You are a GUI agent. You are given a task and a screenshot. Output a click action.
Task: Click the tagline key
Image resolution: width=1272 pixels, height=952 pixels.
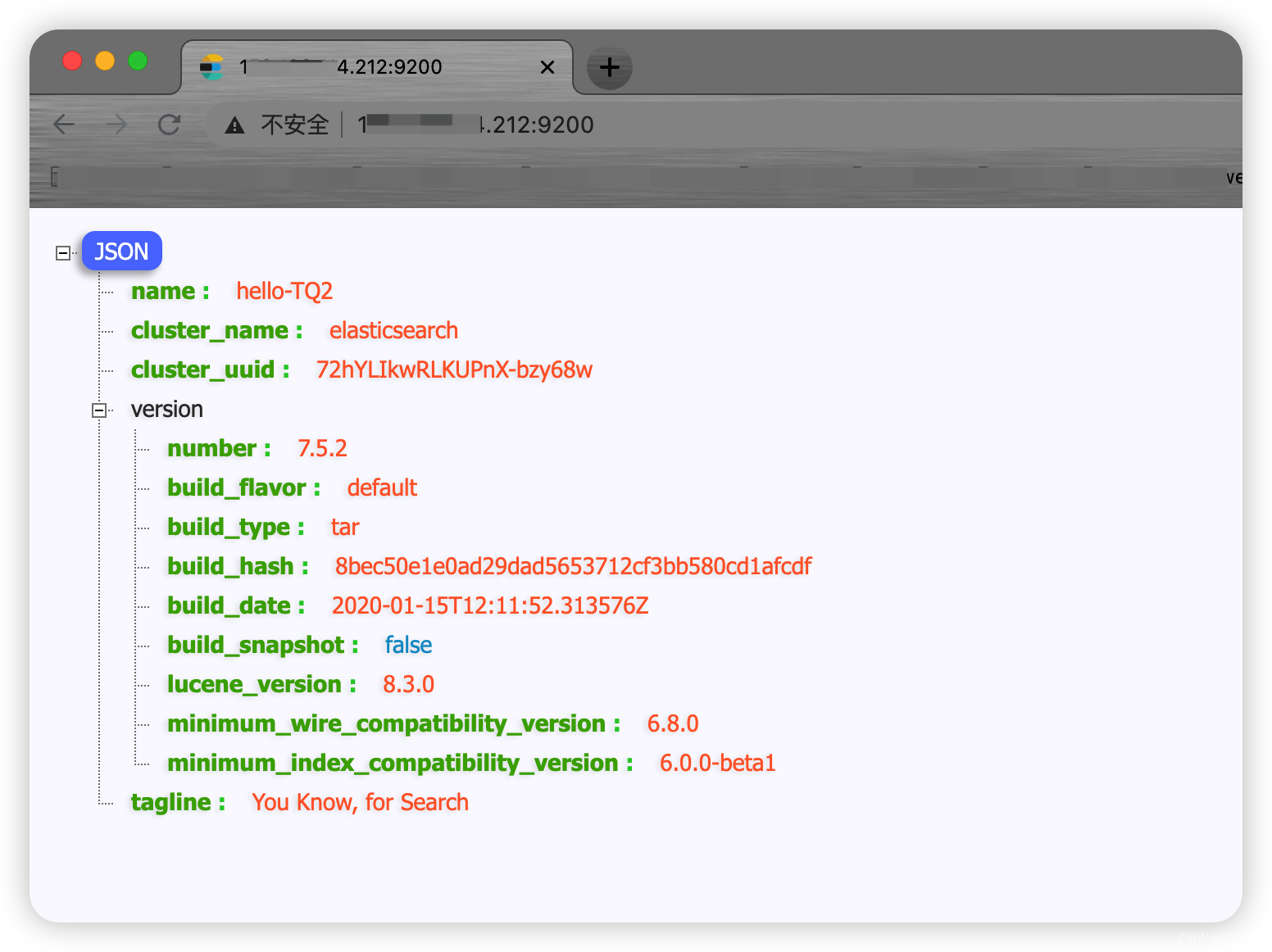pyautogui.click(x=178, y=802)
